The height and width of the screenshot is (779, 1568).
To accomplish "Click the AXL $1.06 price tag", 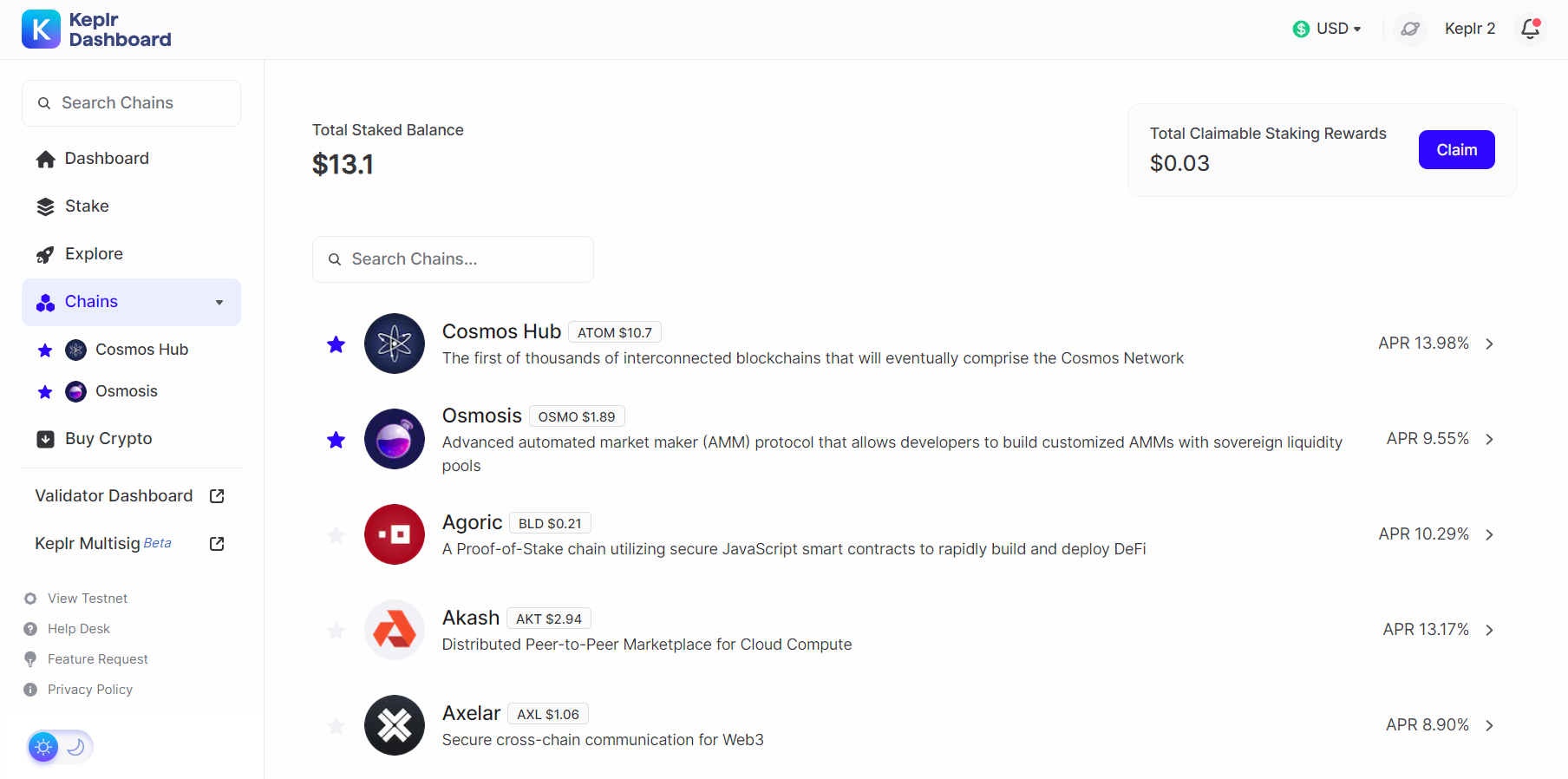I will click(548, 714).
